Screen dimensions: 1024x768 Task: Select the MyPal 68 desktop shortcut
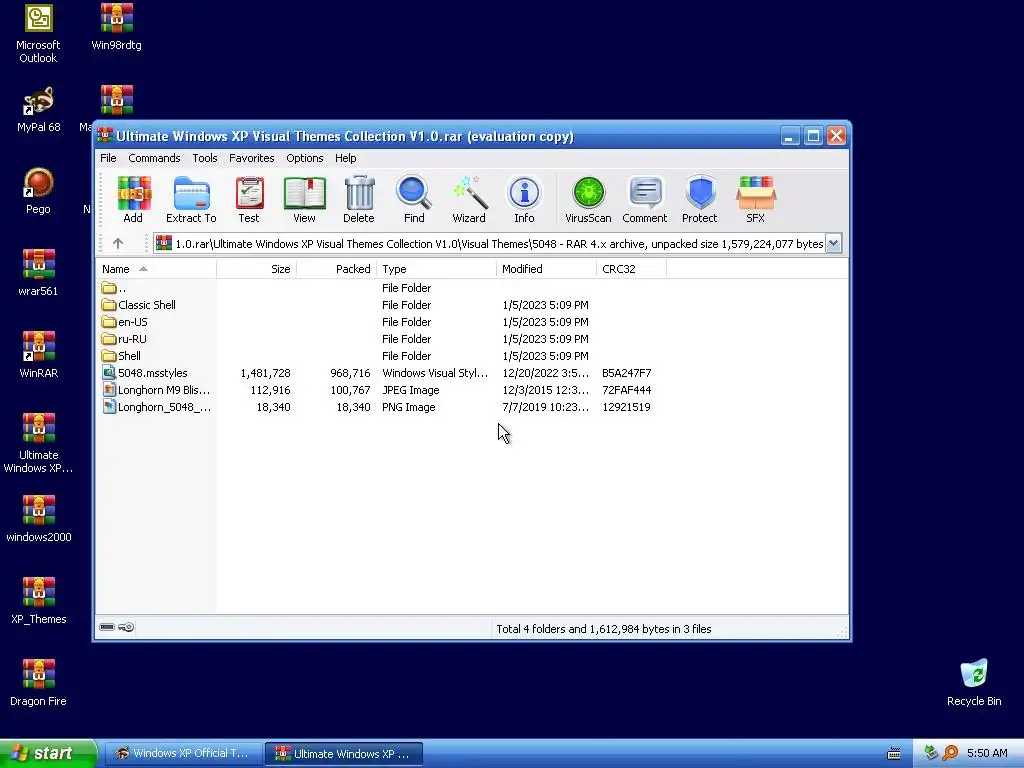pos(38,110)
